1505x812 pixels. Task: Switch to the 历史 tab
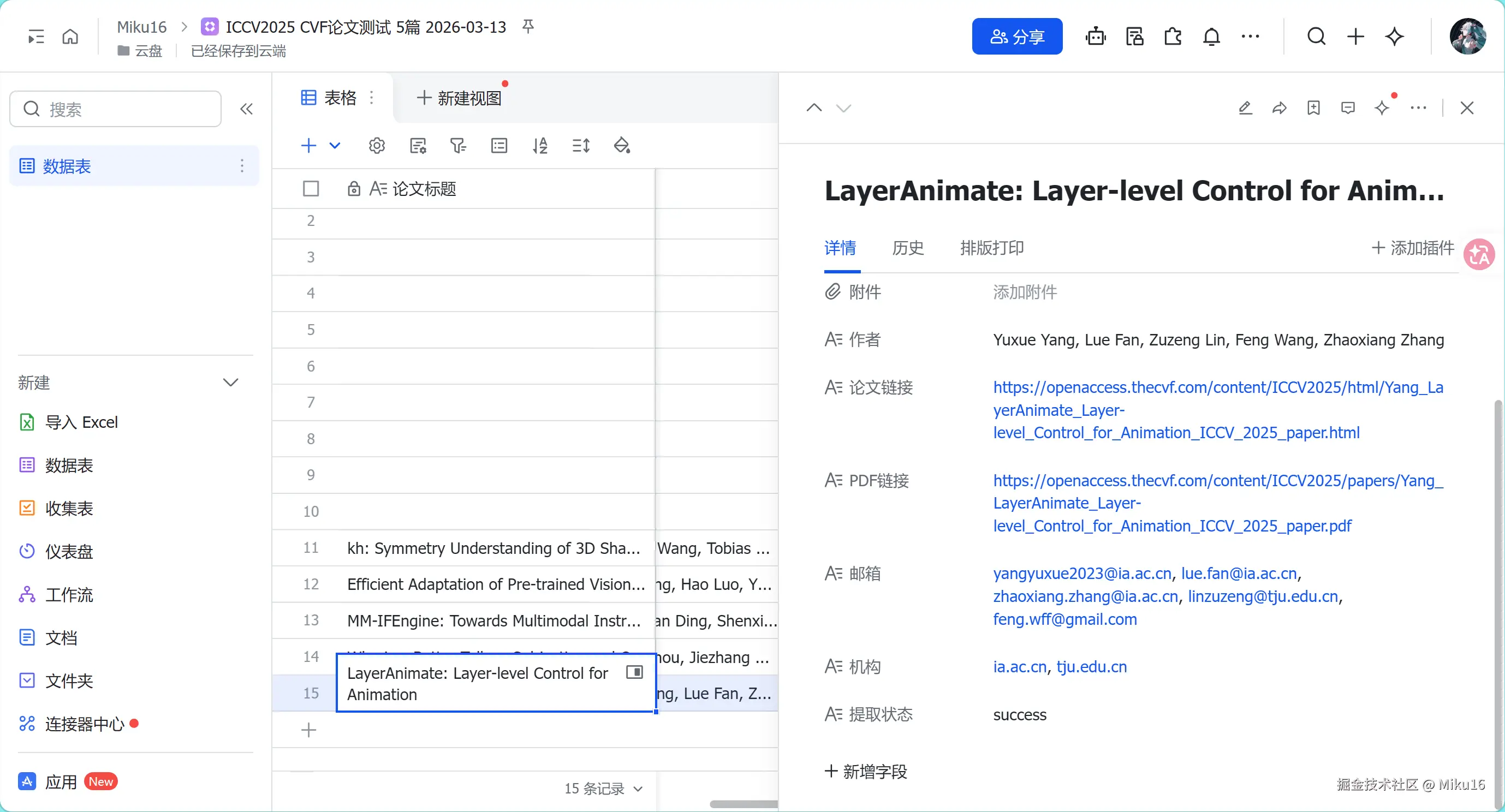click(x=907, y=248)
